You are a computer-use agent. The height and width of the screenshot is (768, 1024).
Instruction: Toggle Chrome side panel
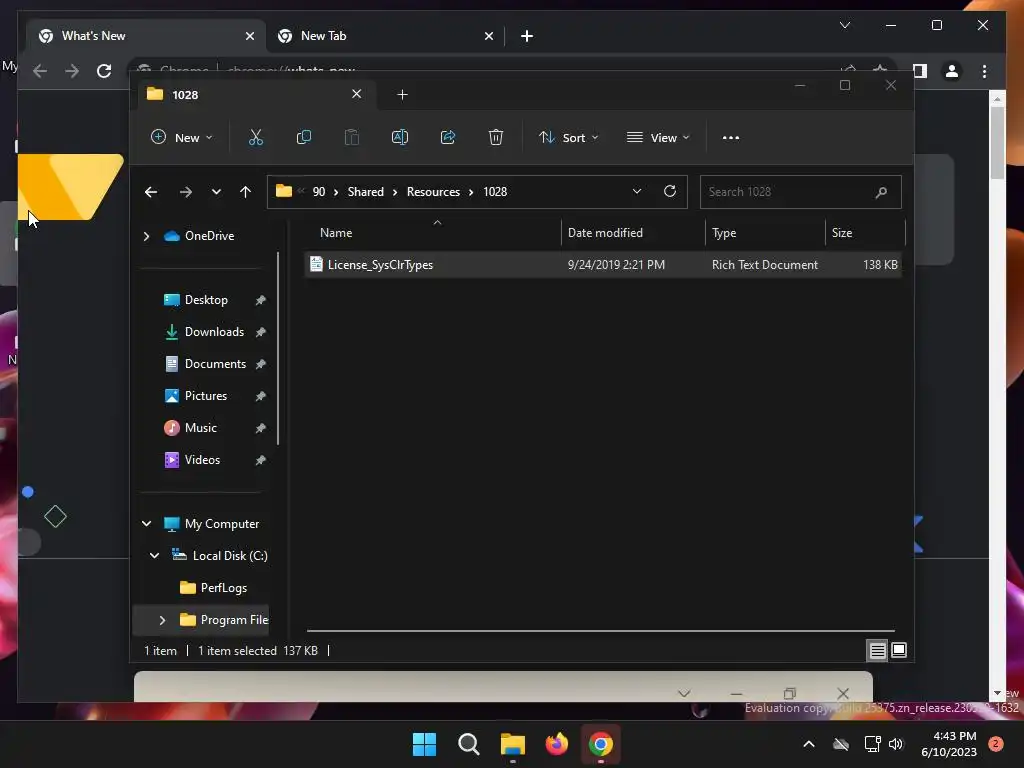tap(920, 71)
